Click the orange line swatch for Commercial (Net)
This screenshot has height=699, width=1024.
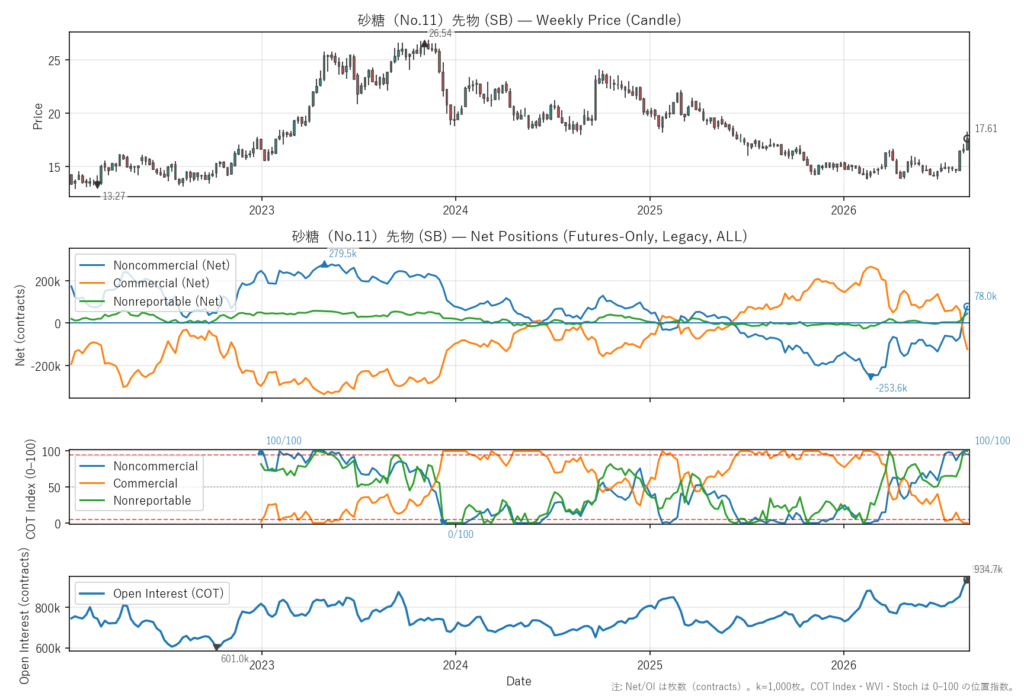click(92, 283)
